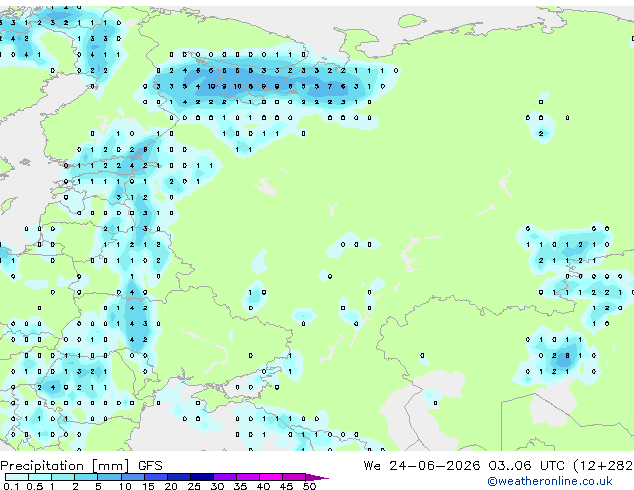Click the 5–10 mm legend color box

109,477
